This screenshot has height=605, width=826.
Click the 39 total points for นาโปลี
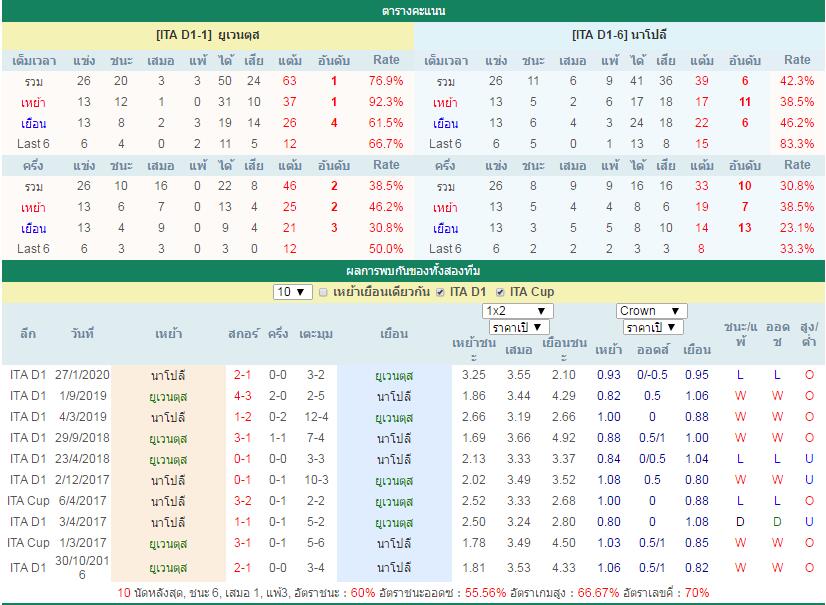[x=701, y=81]
